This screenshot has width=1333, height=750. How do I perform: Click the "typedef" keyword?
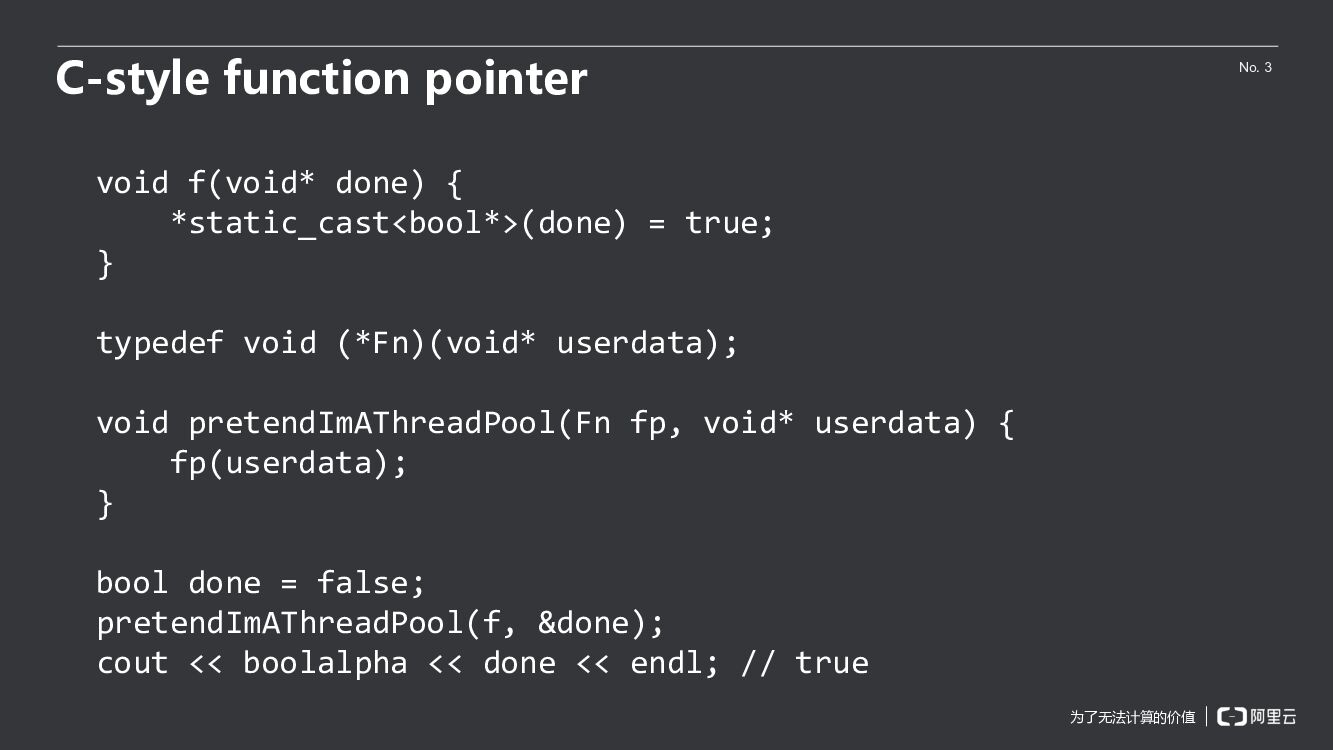click(160, 343)
